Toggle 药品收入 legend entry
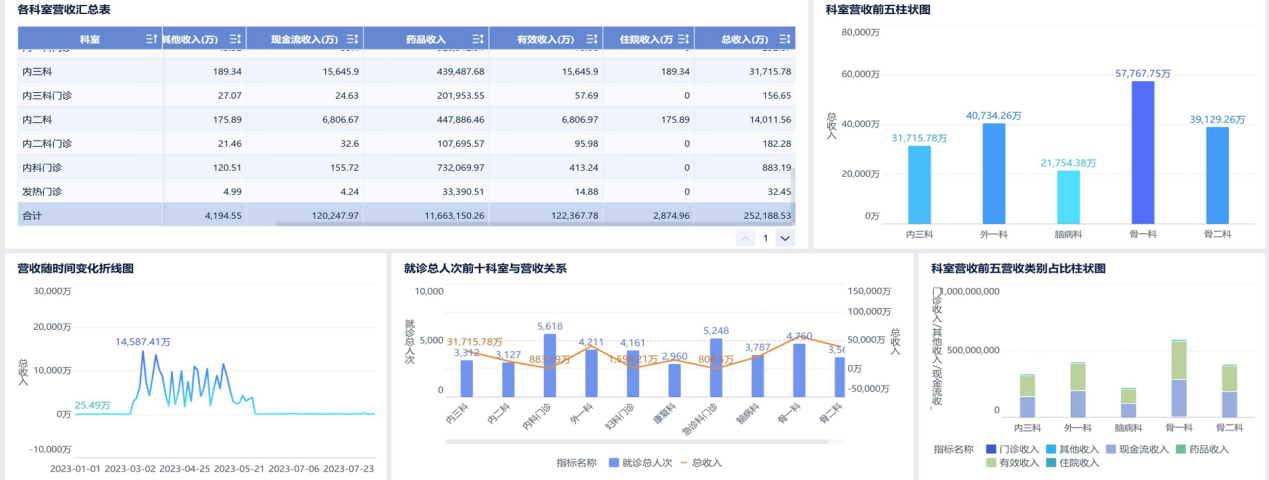 (1203, 450)
